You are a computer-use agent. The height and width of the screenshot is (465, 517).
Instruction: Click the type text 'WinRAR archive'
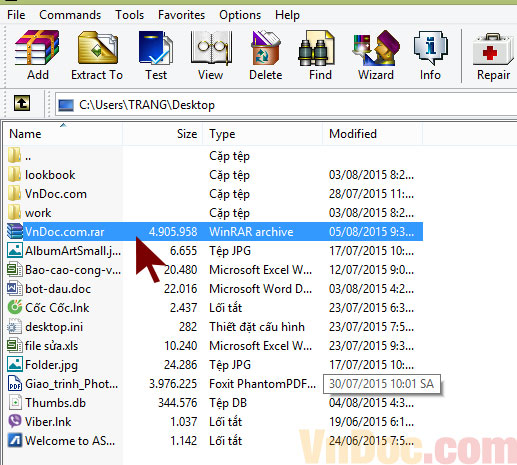point(251,232)
